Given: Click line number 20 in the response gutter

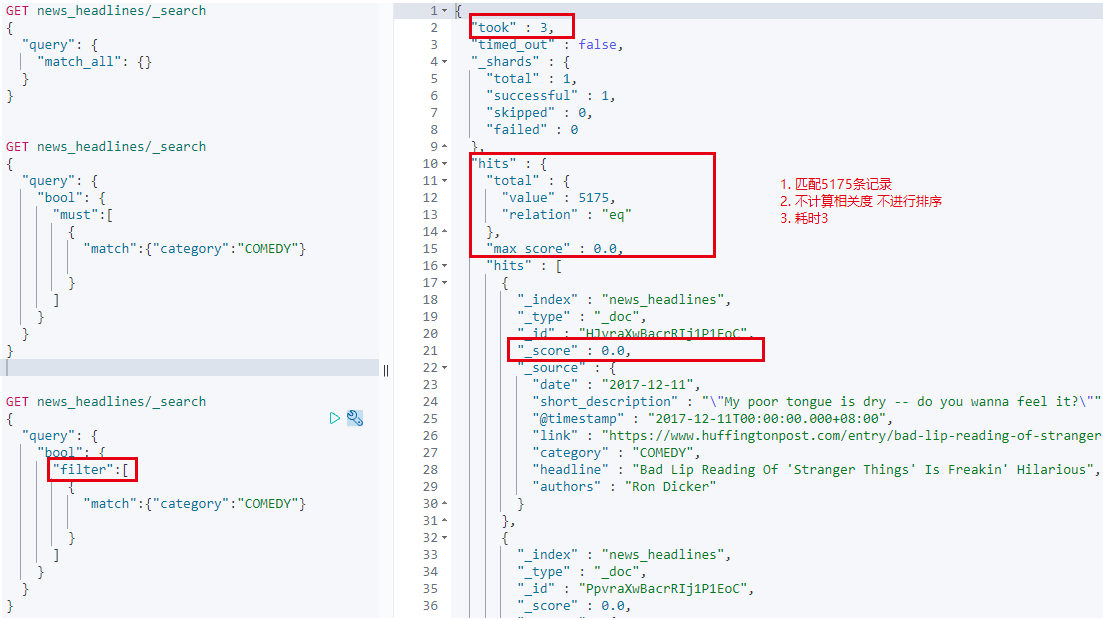Looking at the screenshot, I should coord(429,333).
